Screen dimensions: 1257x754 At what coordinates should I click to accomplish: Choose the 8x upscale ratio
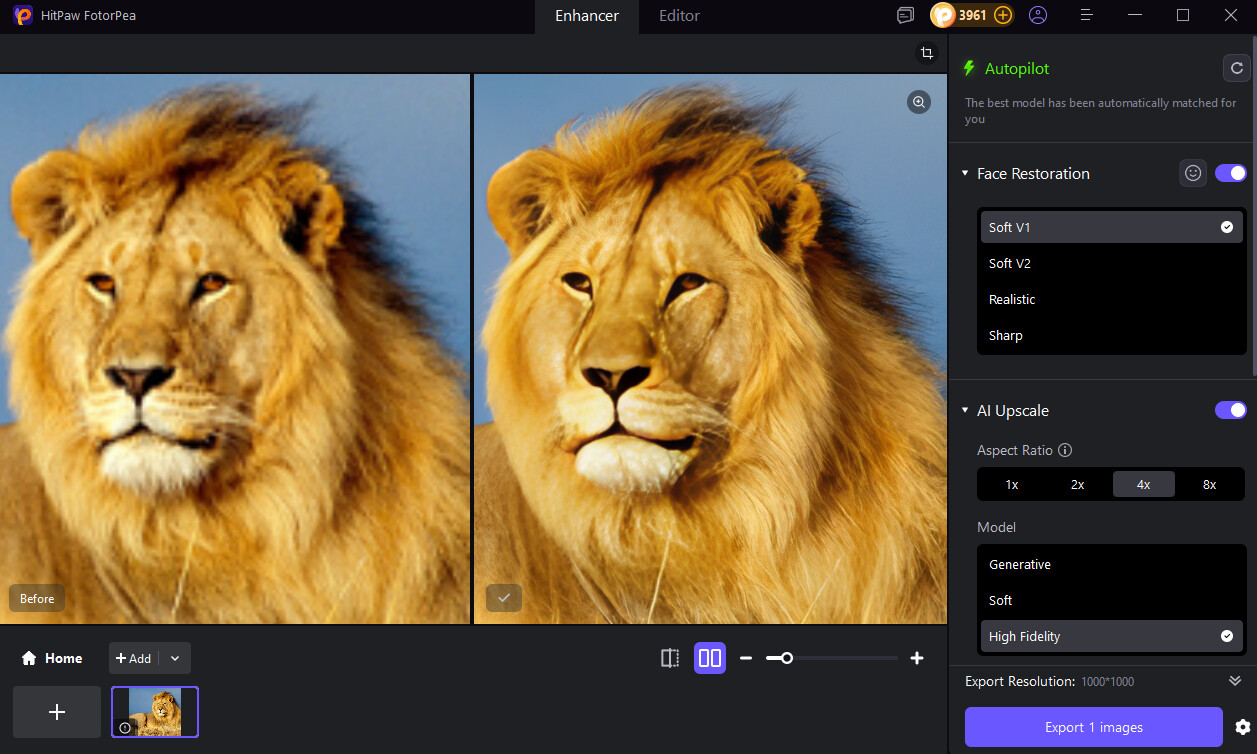pos(1209,484)
